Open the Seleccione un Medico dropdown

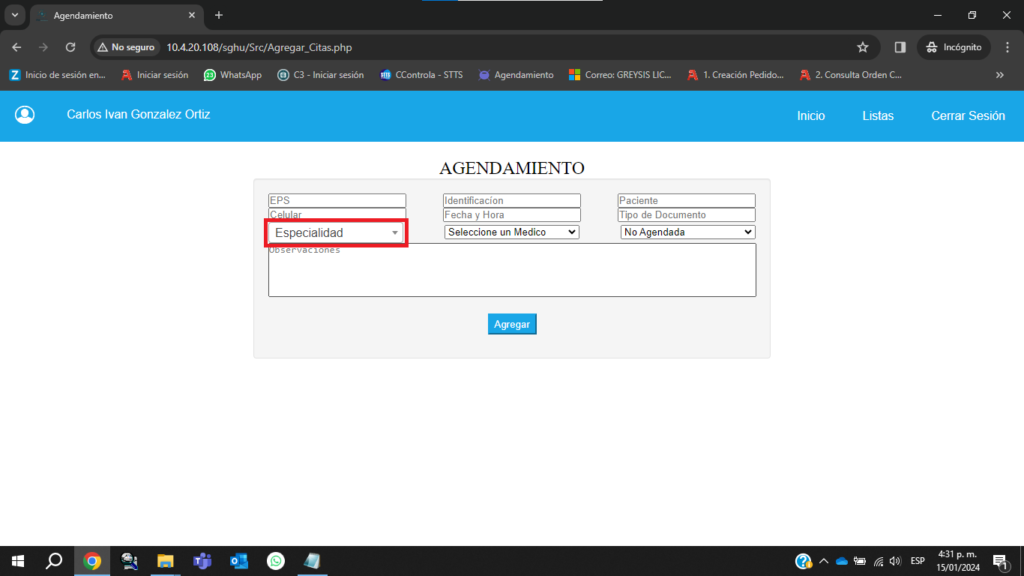[x=511, y=232]
